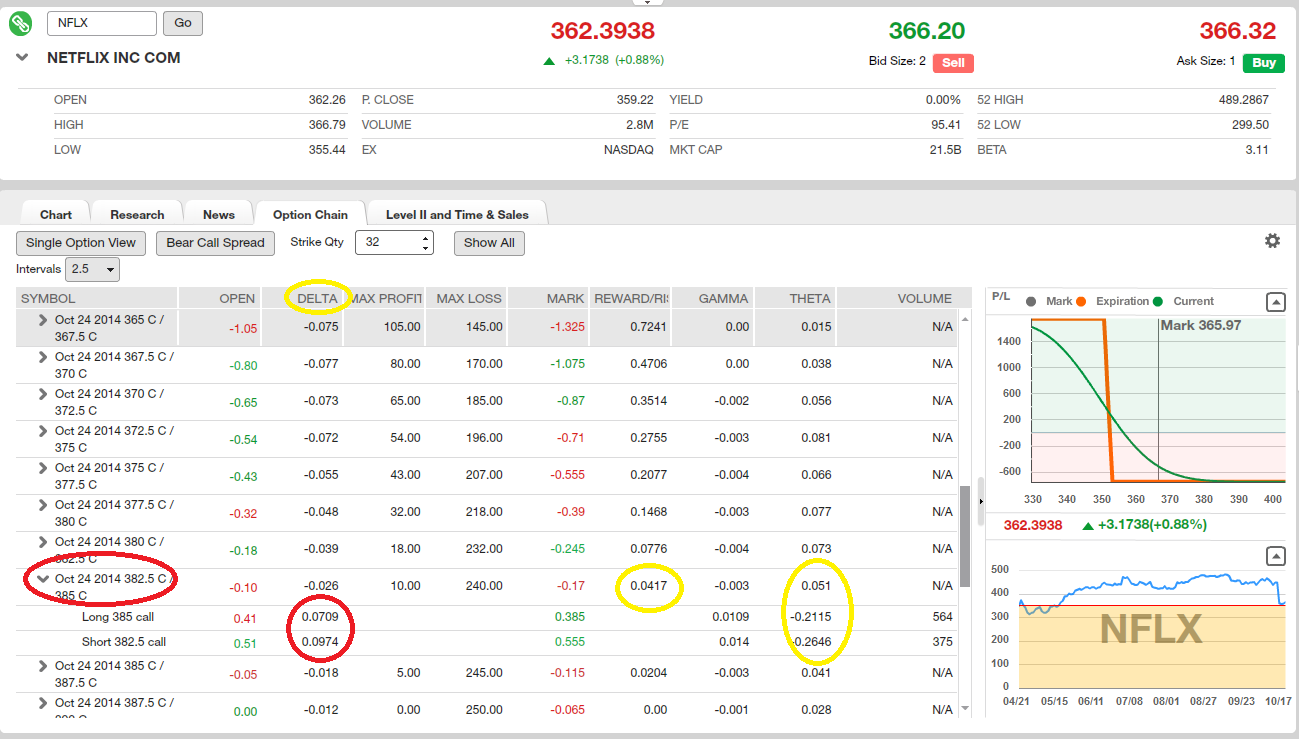This screenshot has width=1299, height=739.
Task: Click the NFLX symbol input field
Action: tap(101, 23)
